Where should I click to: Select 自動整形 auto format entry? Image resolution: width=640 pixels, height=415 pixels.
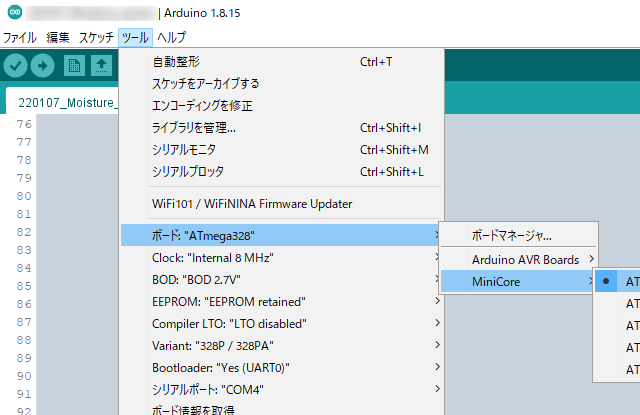point(175,62)
